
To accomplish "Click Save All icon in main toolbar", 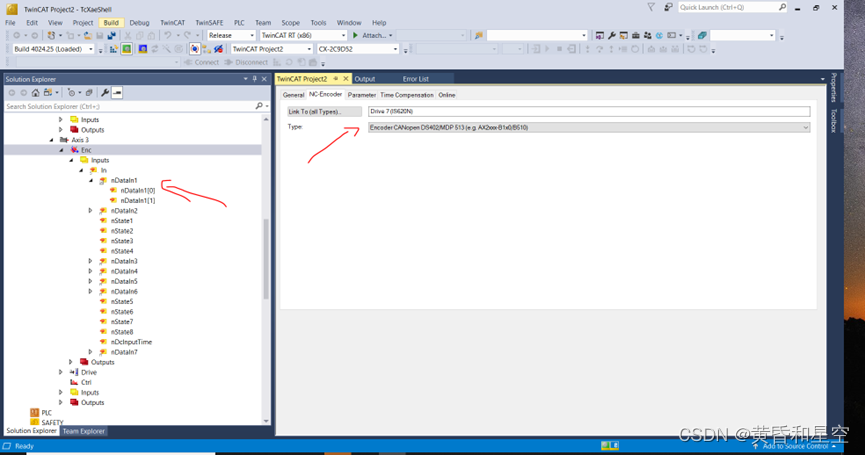I will coord(111,35).
